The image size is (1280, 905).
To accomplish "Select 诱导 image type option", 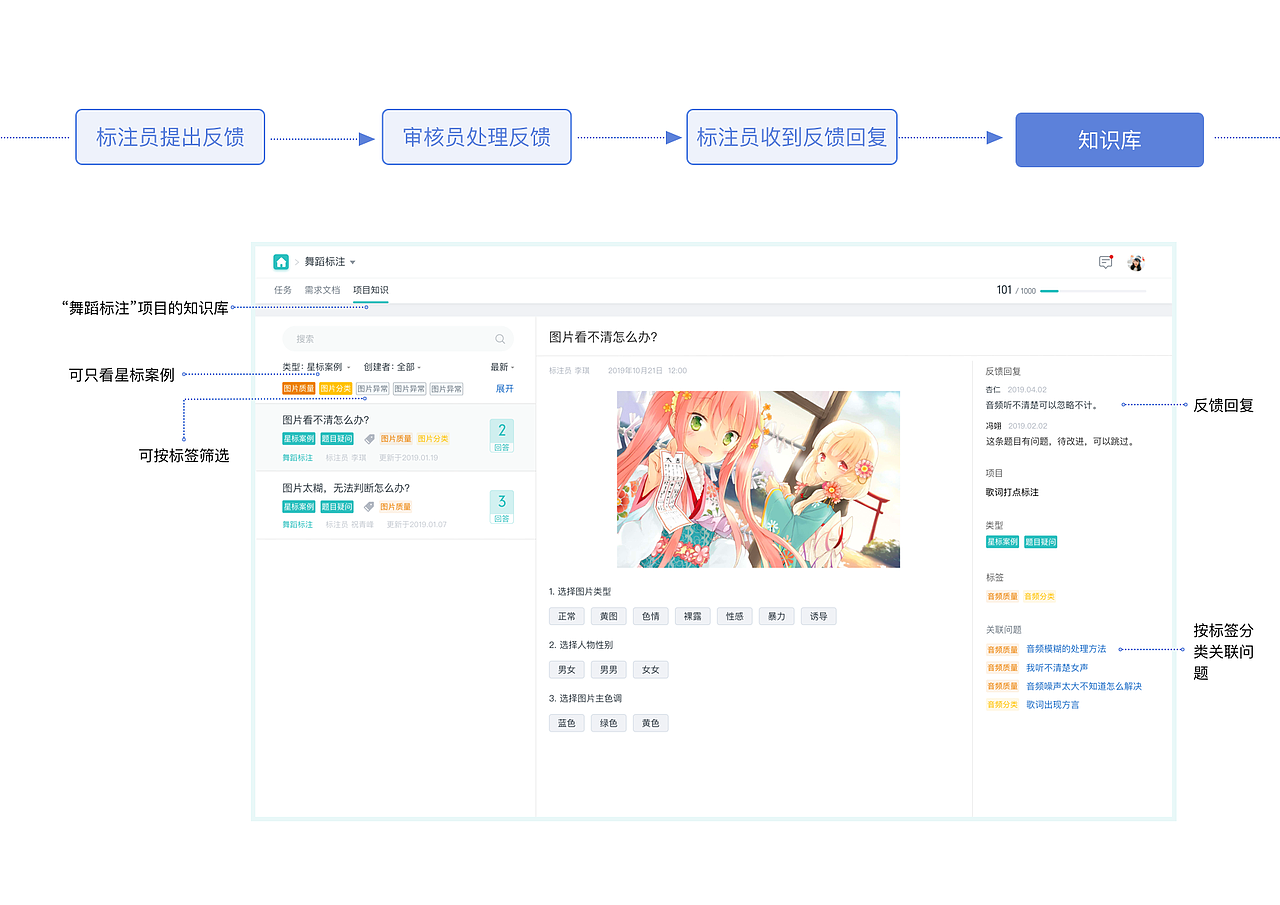I will click(819, 616).
